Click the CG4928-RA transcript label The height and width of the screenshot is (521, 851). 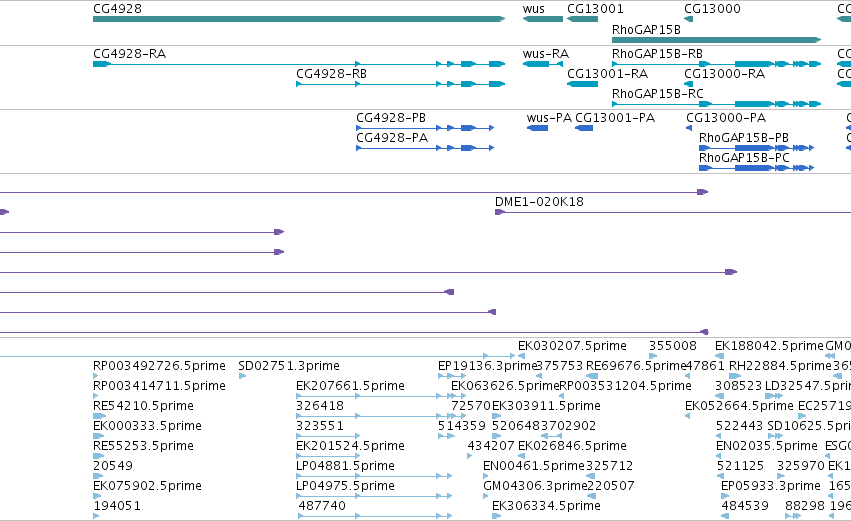pos(129,54)
